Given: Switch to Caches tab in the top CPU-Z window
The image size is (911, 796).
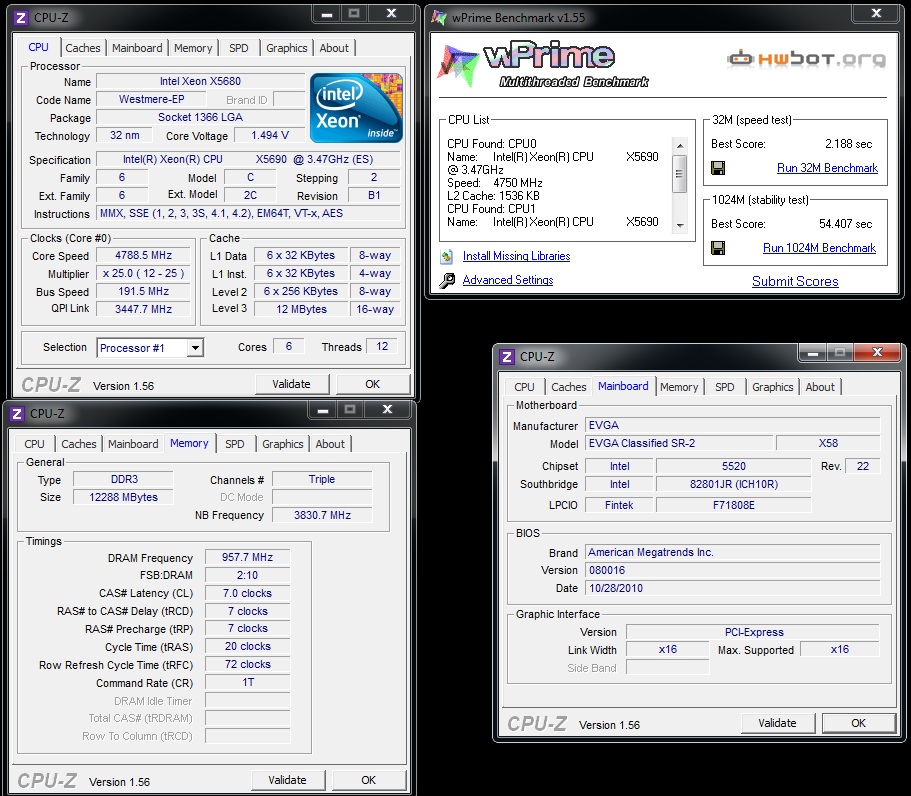Looking at the screenshot, I should [83, 48].
